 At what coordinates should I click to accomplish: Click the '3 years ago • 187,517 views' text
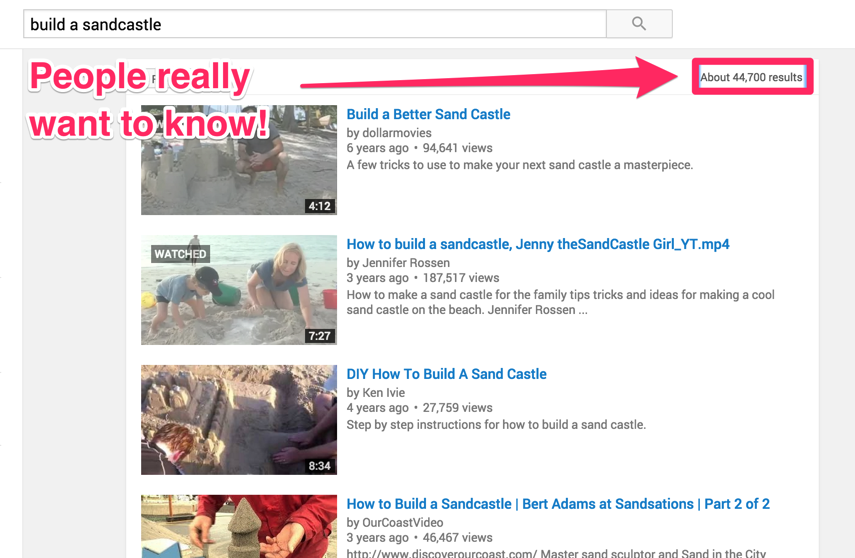click(423, 278)
